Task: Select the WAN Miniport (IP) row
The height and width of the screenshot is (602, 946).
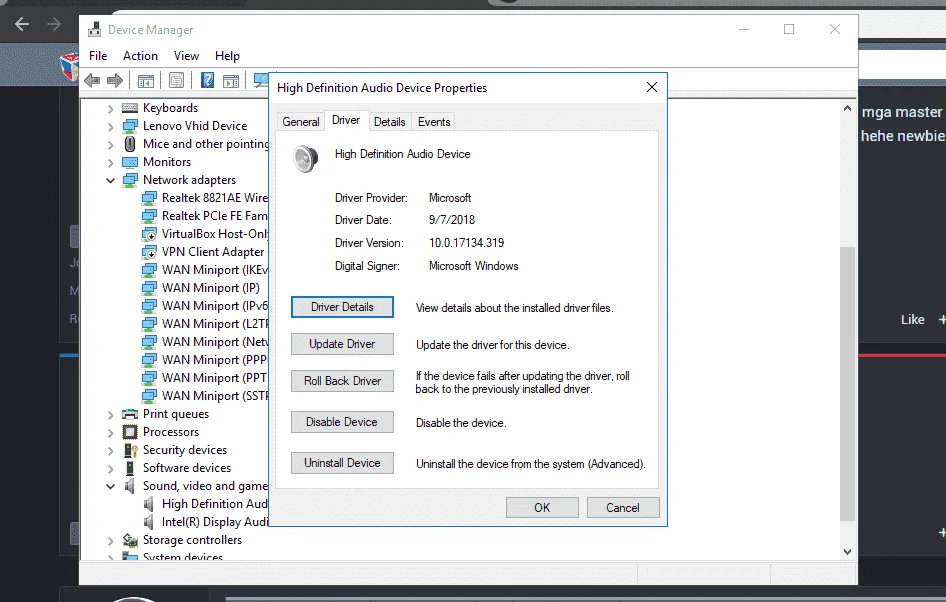Action: click(x=201, y=288)
